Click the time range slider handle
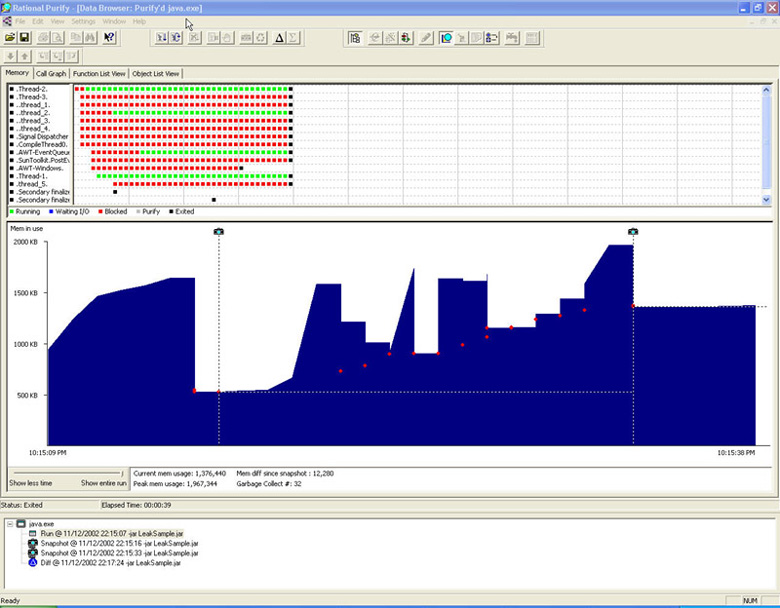This screenshot has height=608, width=780. tap(122, 473)
